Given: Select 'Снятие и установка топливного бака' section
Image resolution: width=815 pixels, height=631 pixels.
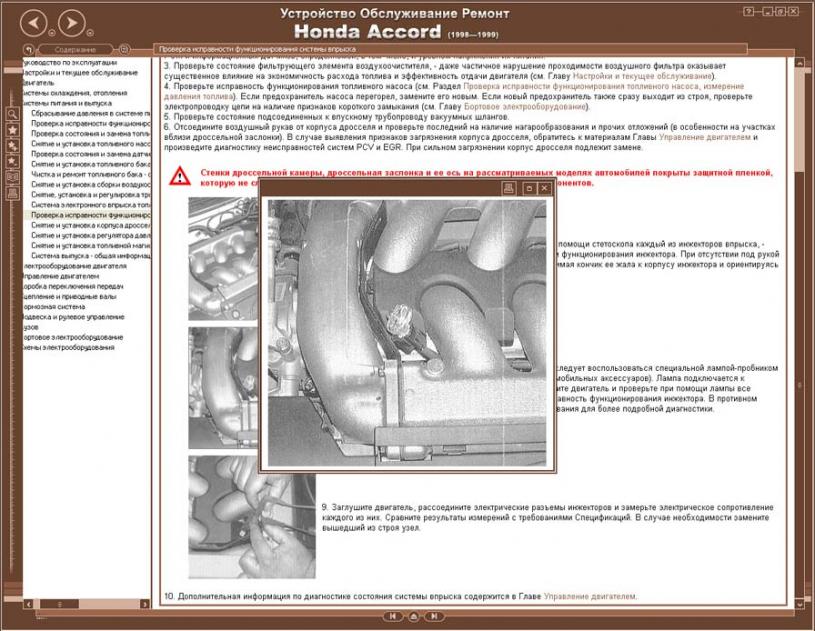Looking at the screenshot, I should [90, 164].
